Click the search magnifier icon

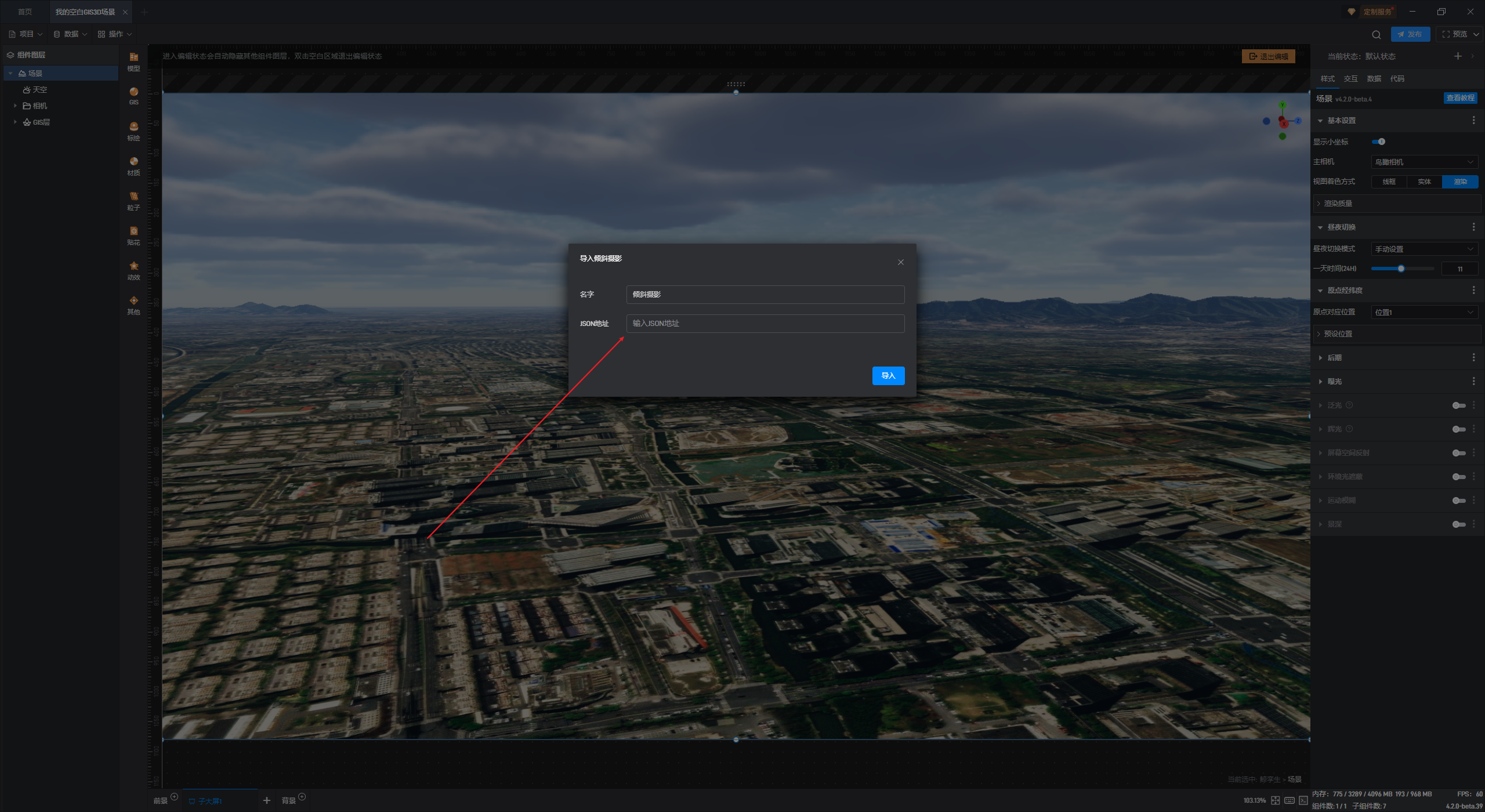tap(1376, 34)
